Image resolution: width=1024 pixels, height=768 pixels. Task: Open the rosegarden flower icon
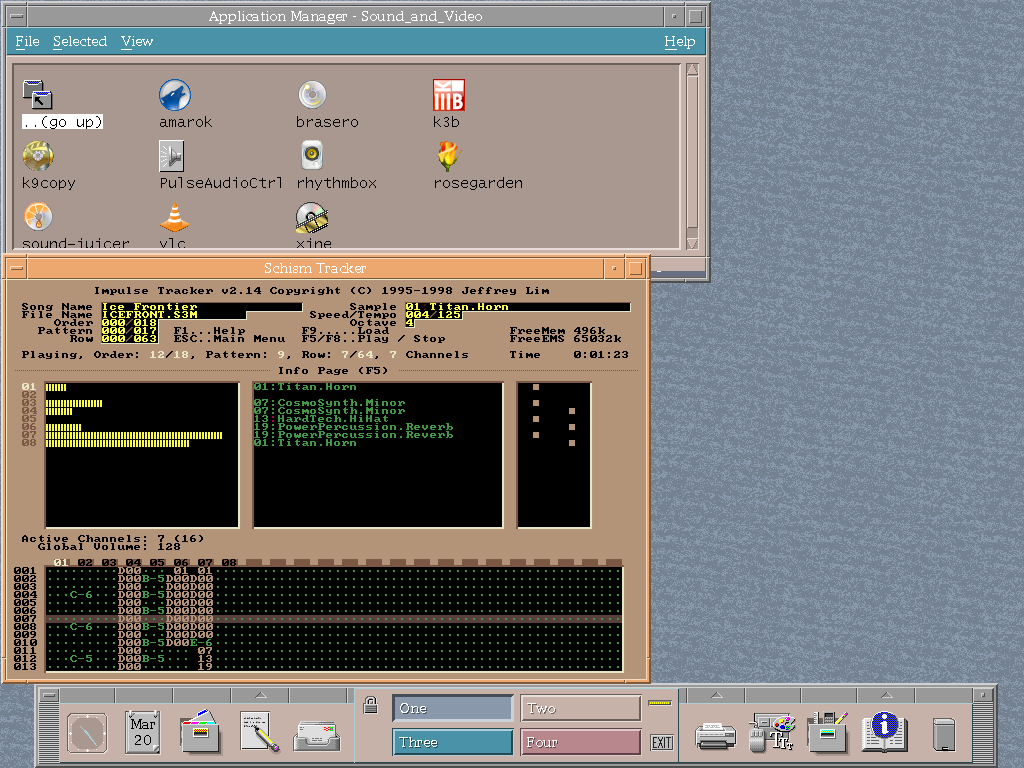449,156
